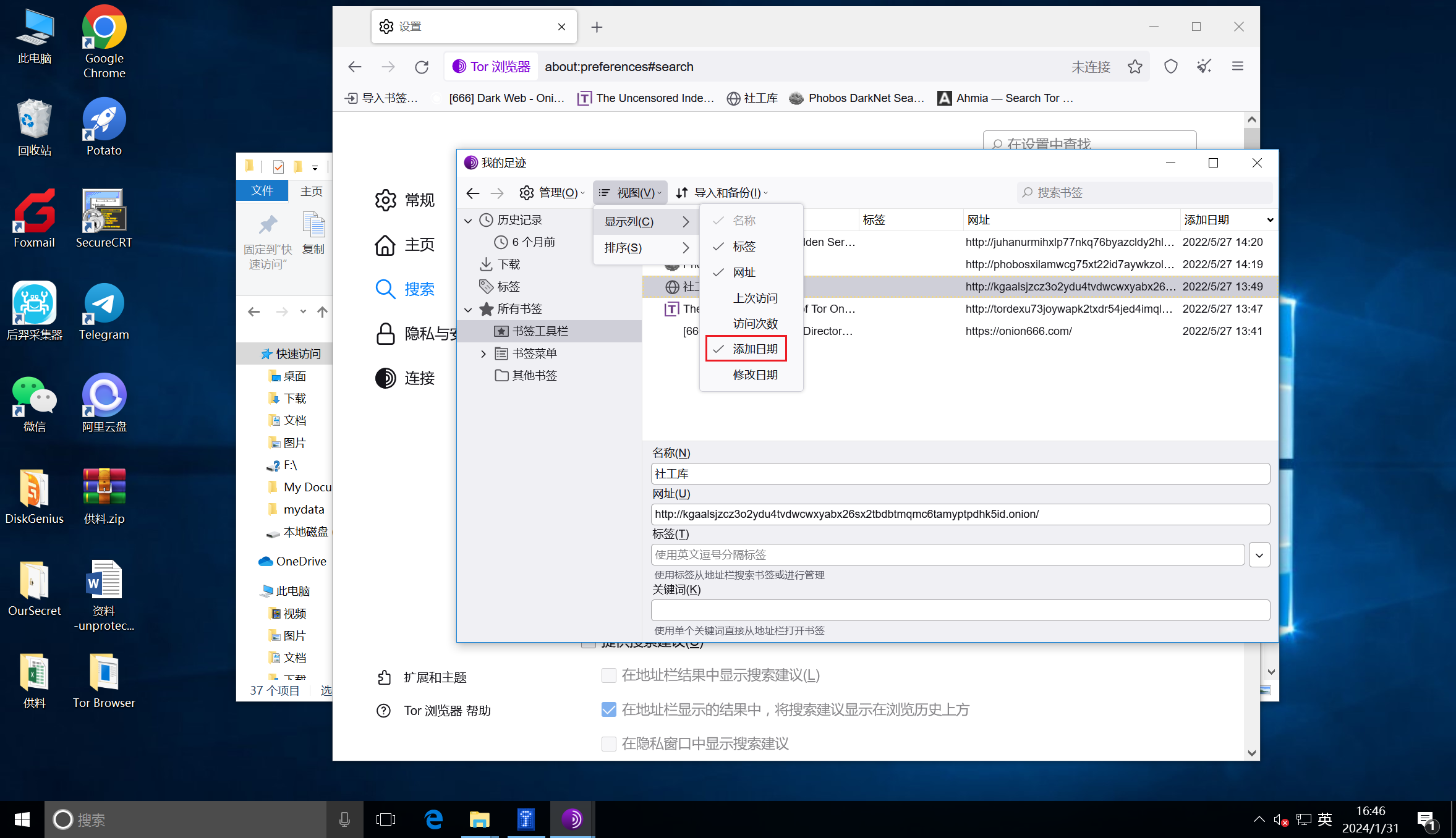
Task: Open File Explorer from taskbar
Action: pyautogui.click(x=479, y=819)
